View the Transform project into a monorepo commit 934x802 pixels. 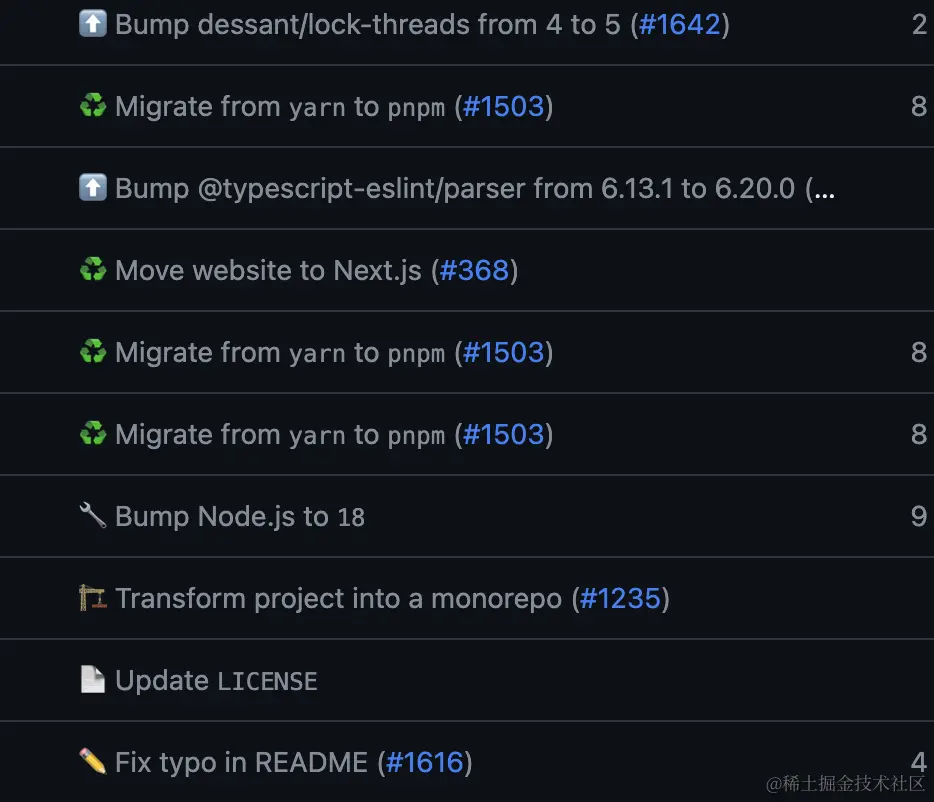tap(340, 598)
